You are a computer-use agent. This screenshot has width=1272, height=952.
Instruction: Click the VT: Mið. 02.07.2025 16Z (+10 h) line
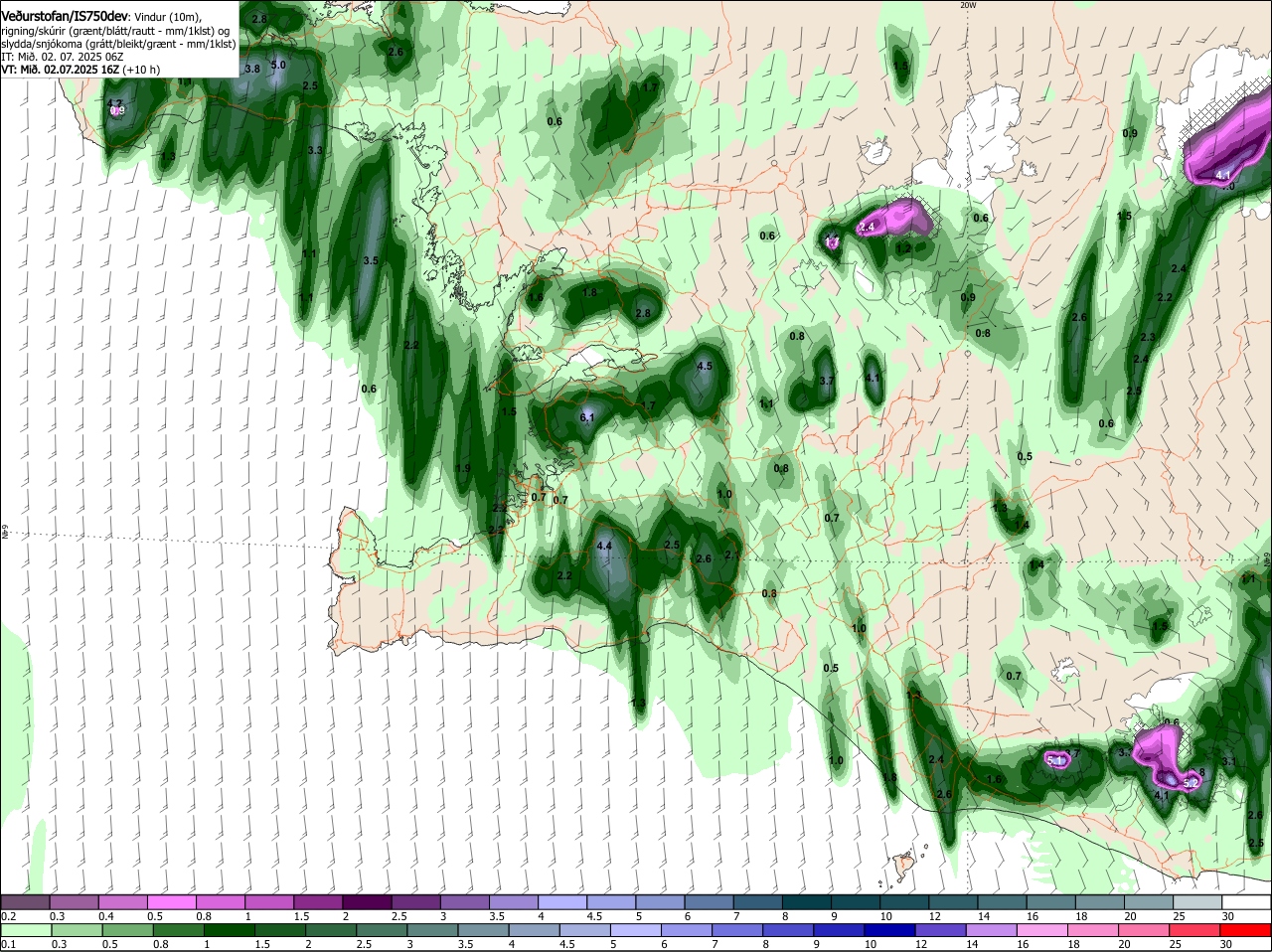click(80, 70)
